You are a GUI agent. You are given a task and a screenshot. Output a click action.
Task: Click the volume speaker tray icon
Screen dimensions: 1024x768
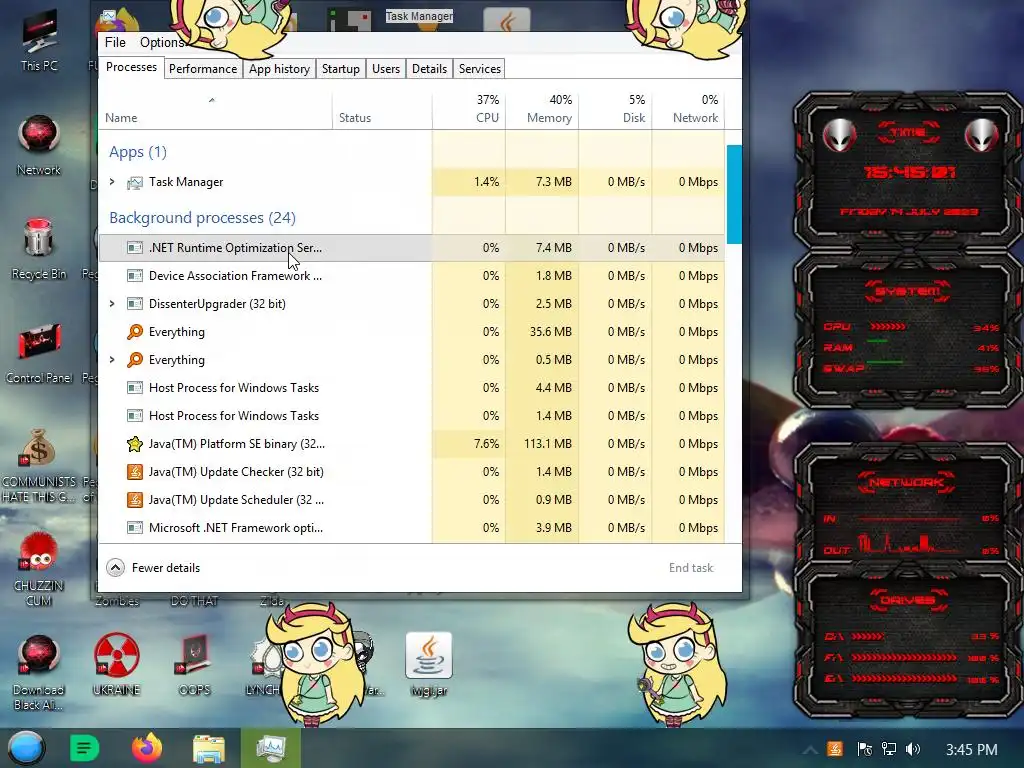click(914, 749)
